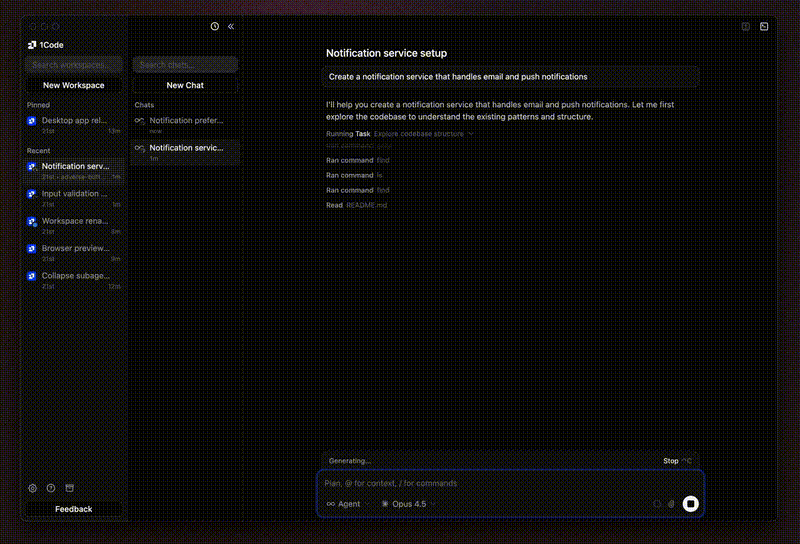Click the user message about notification service
The height and width of the screenshot is (544, 800).
(510, 77)
